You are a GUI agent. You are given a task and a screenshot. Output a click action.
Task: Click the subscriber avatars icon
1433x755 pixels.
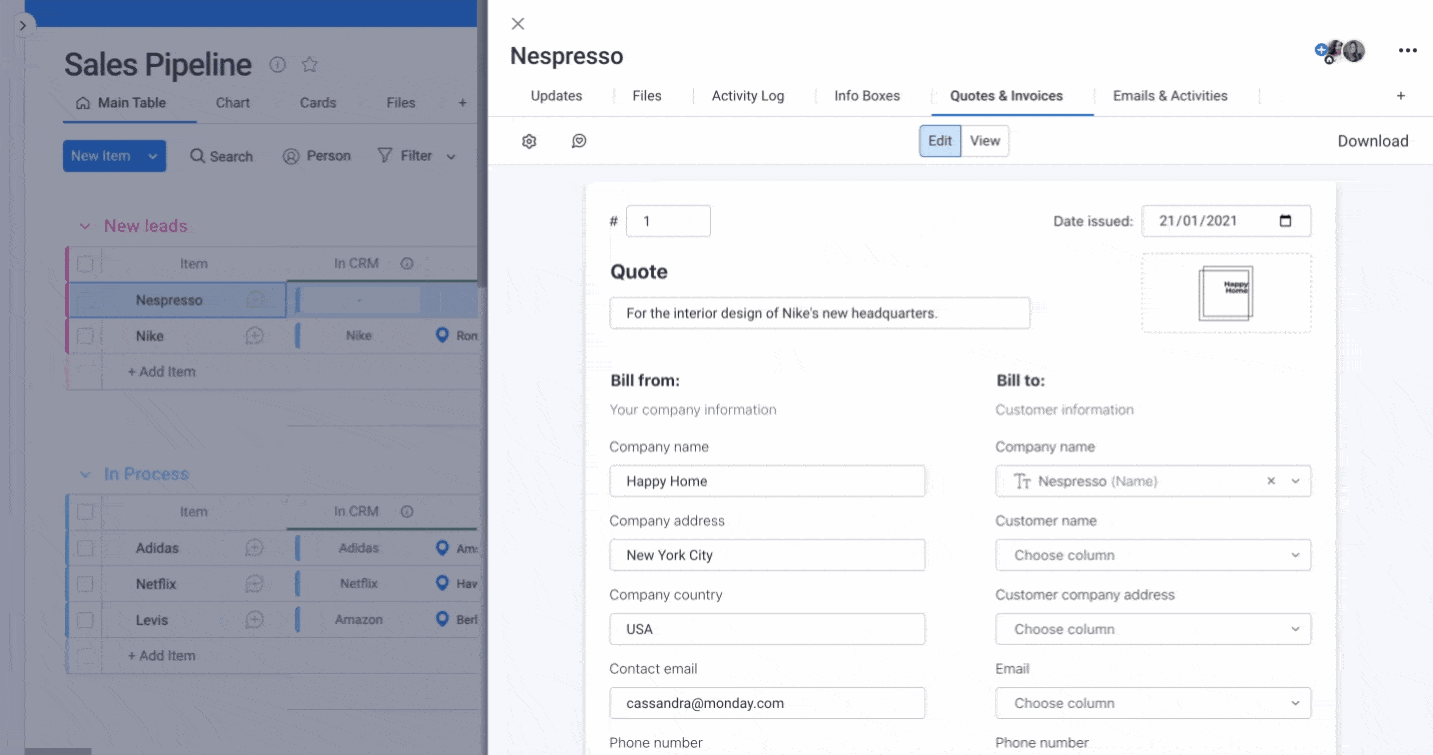[x=1341, y=51]
